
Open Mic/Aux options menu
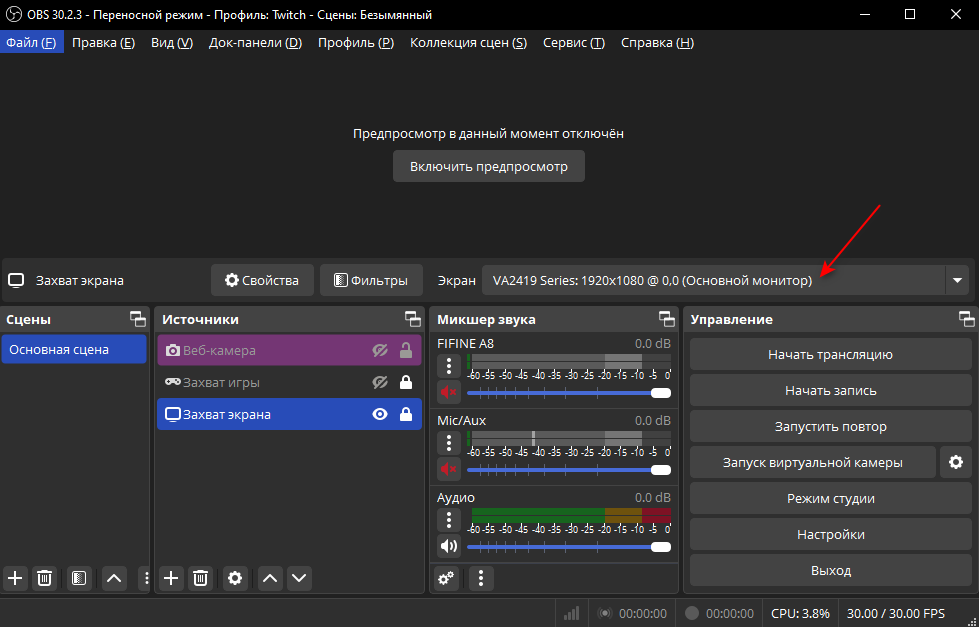(448, 443)
